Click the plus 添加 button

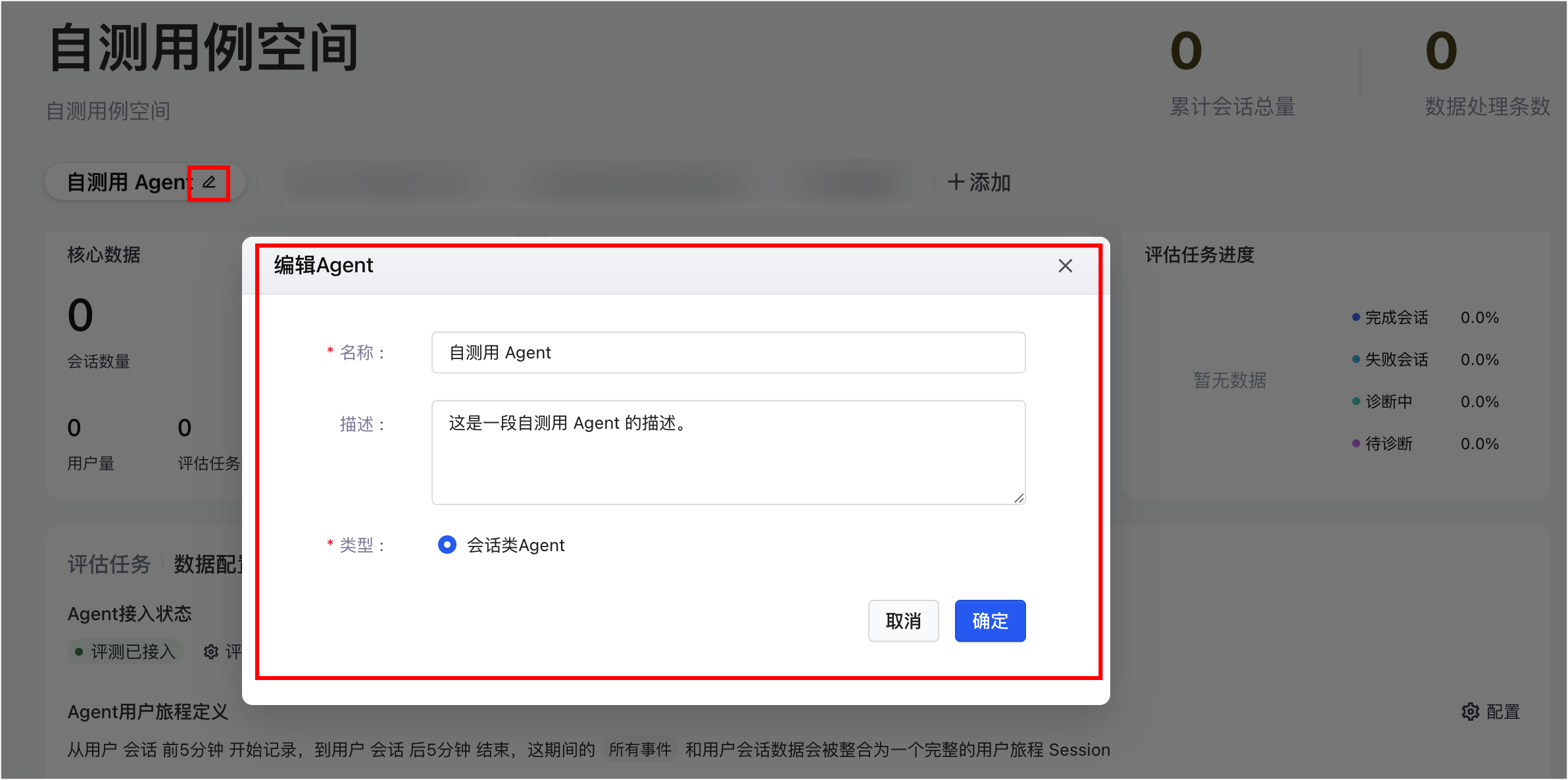[x=979, y=182]
